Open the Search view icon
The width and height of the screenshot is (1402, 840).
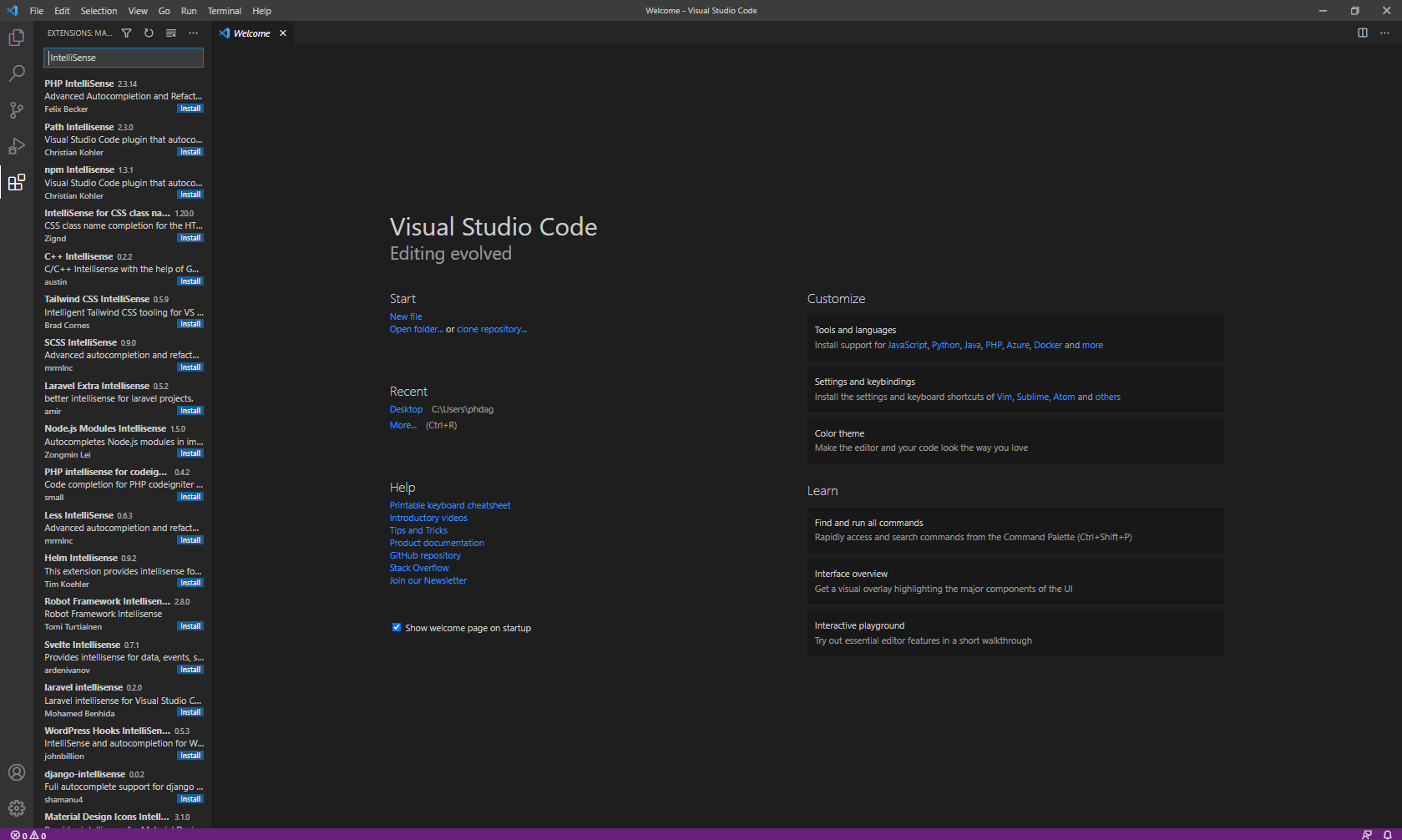[17, 73]
